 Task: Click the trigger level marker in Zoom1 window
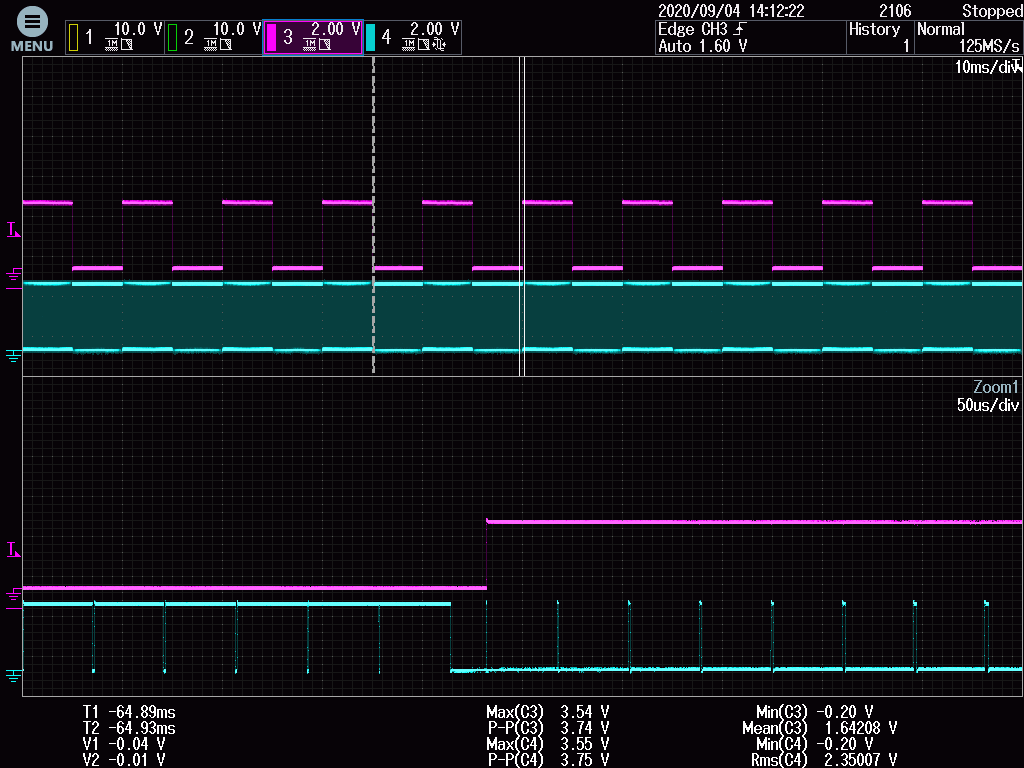coord(13,549)
